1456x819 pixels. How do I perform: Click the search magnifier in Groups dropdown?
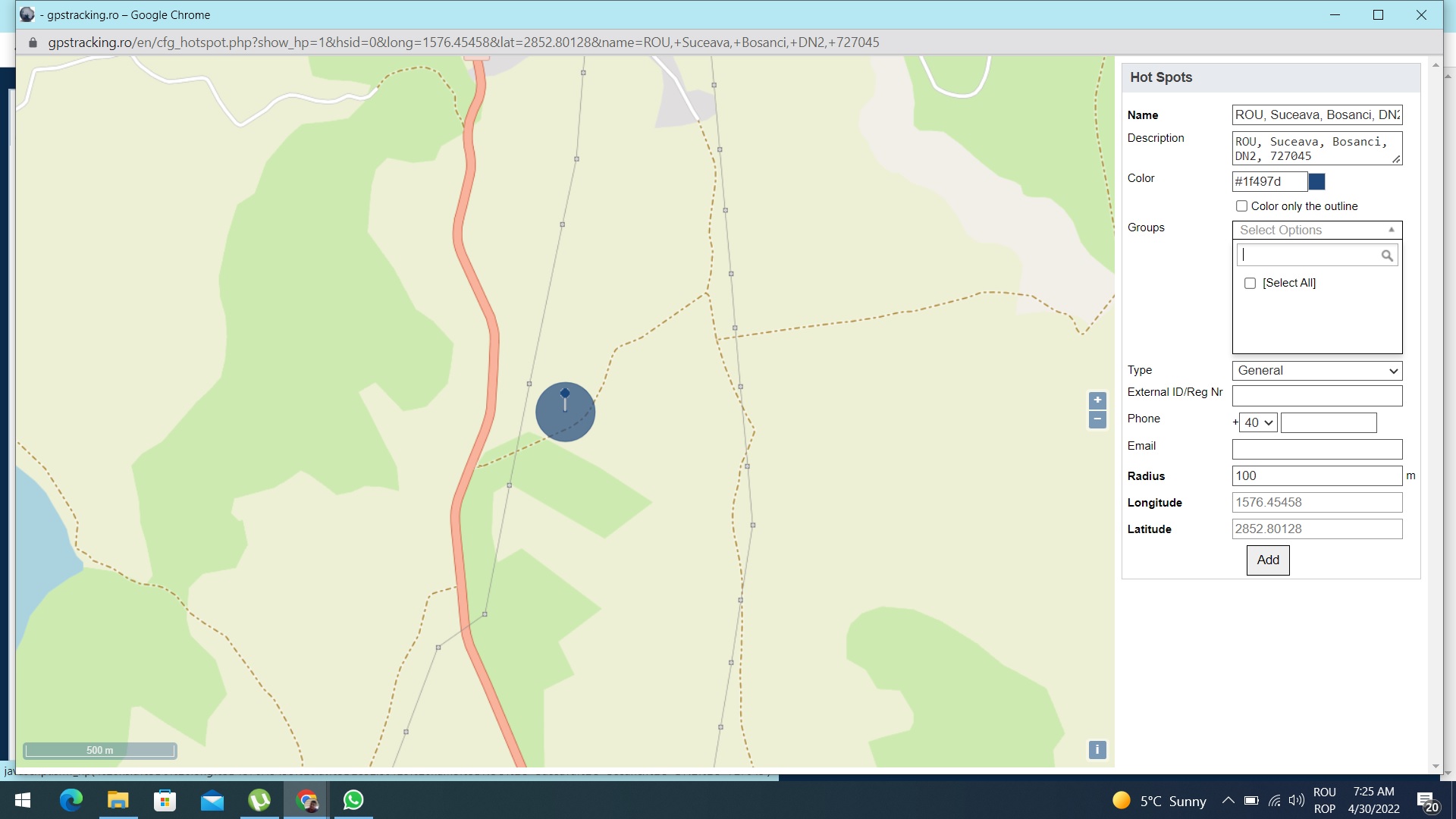pyautogui.click(x=1387, y=256)
